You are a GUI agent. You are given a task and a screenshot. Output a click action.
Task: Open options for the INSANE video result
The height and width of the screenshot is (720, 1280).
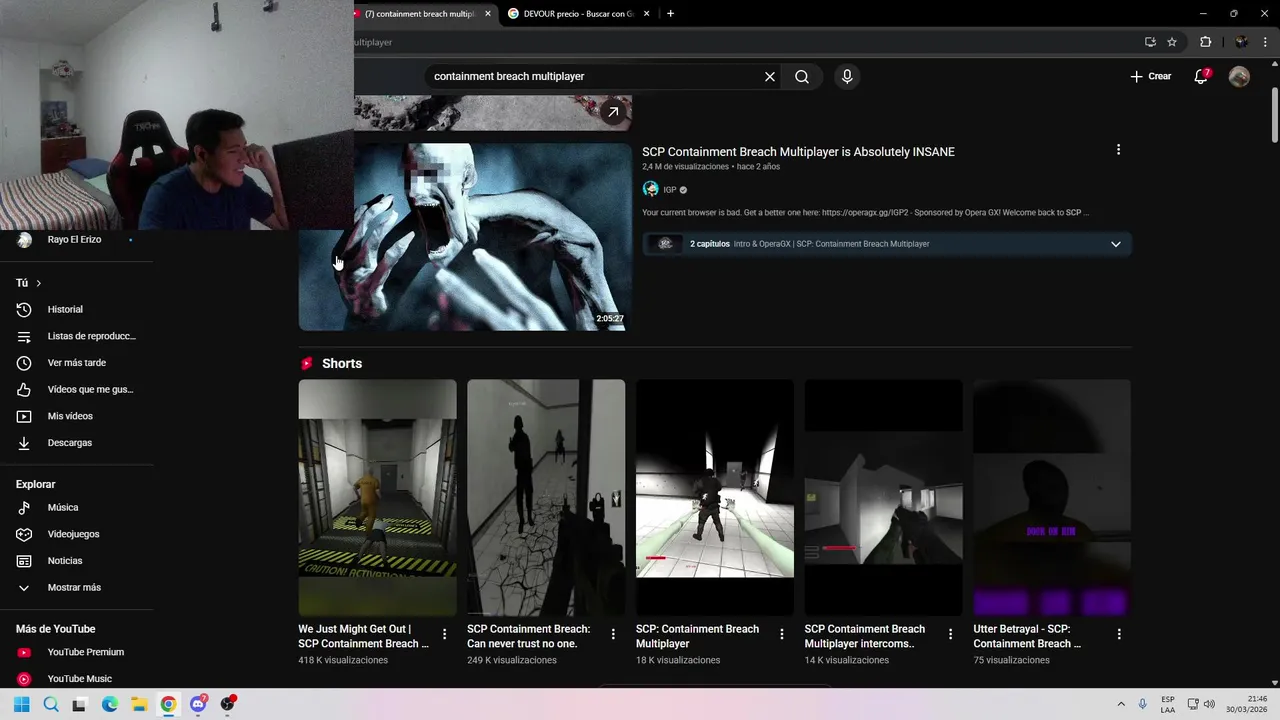(1118, 150)
